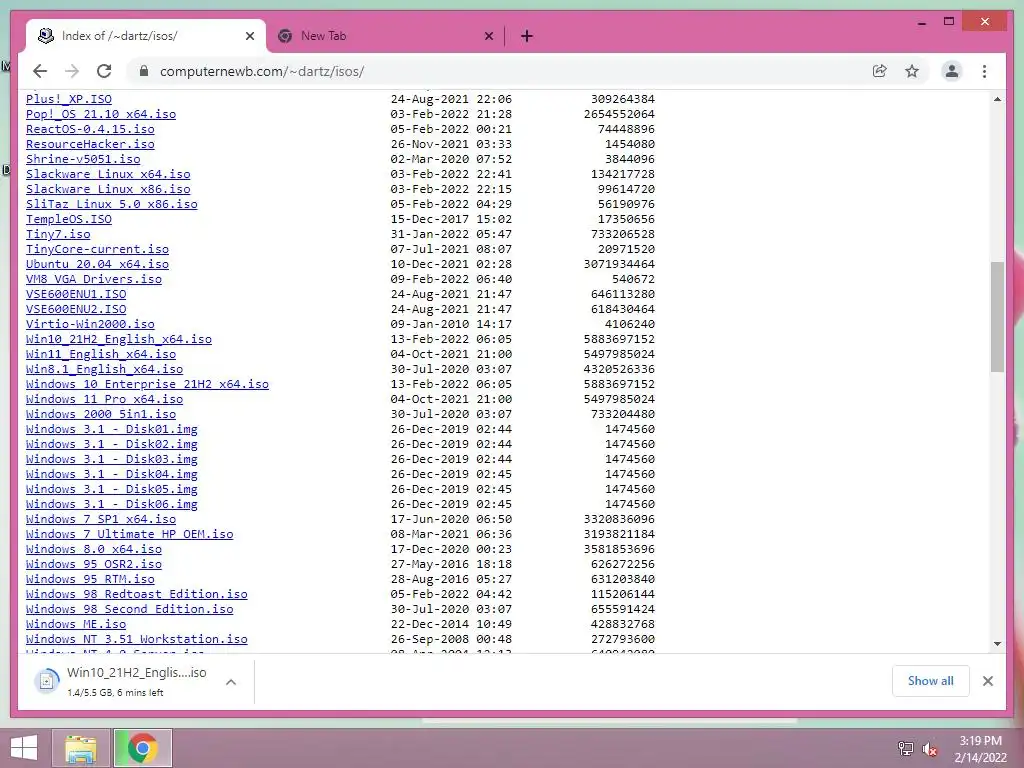1024x768 pixels.
Task: Expand download options chevron for Win10 ISO
Action: click(x=231, y=682)
